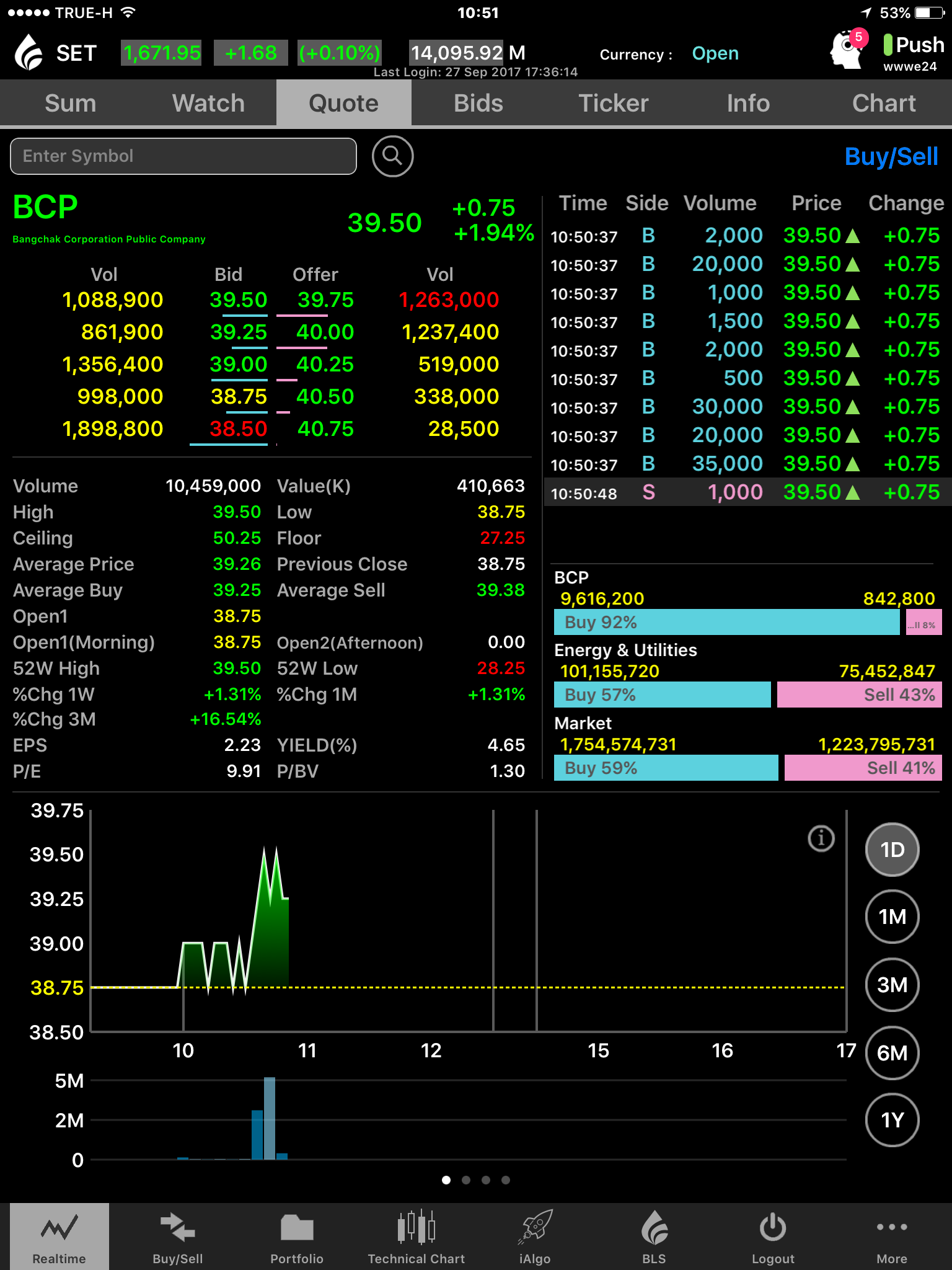Tap the BCP Buy 92% bar
This screenshot has width=952, height=1270.
[726, 622]
